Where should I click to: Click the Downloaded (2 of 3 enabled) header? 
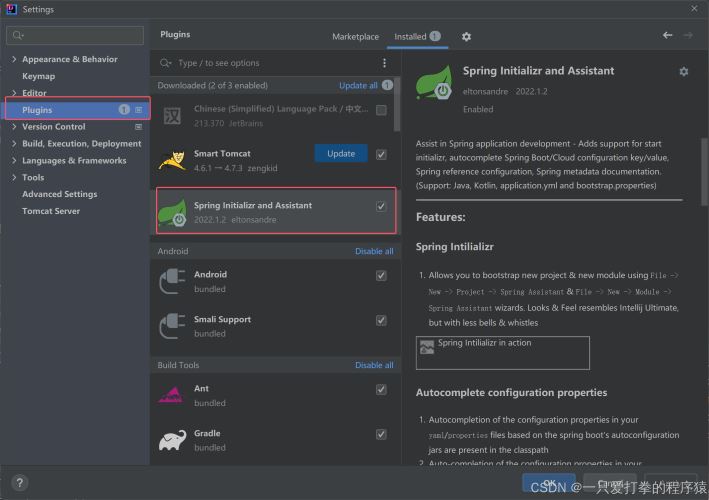click(x=213, y=85)
